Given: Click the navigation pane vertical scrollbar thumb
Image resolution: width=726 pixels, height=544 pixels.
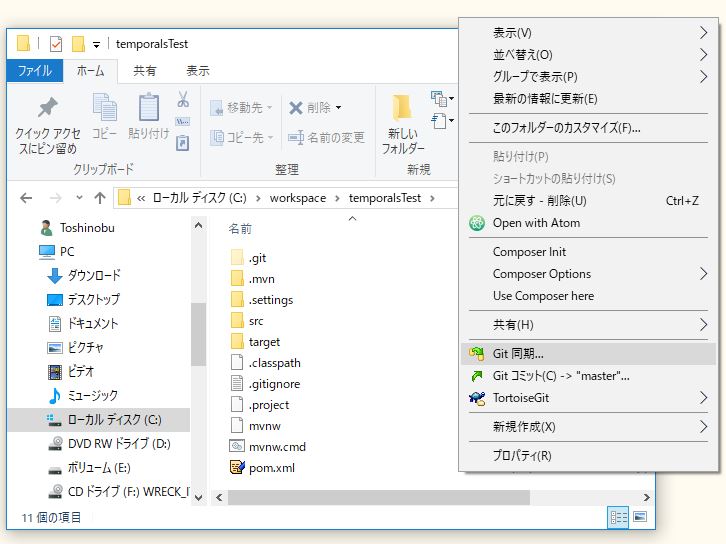Looking at the screenshot, I should [198, 334].
